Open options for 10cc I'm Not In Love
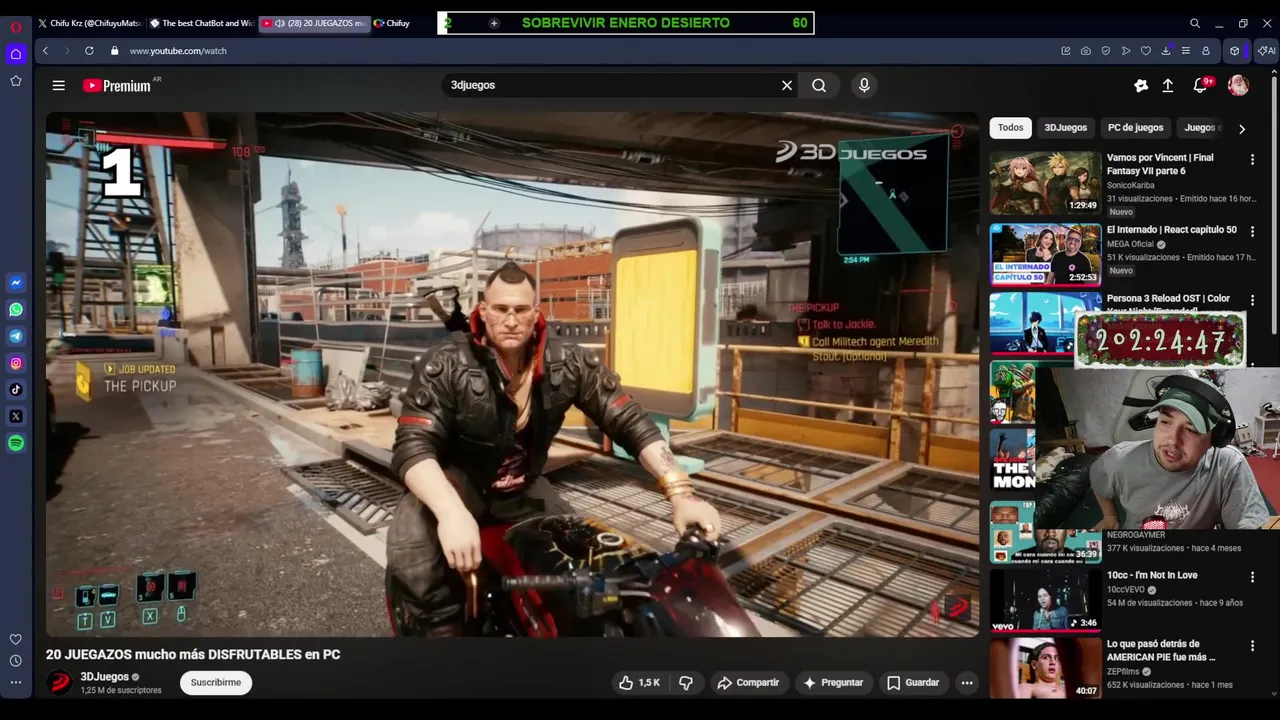1280x720 pixels. click(1252, 577)
